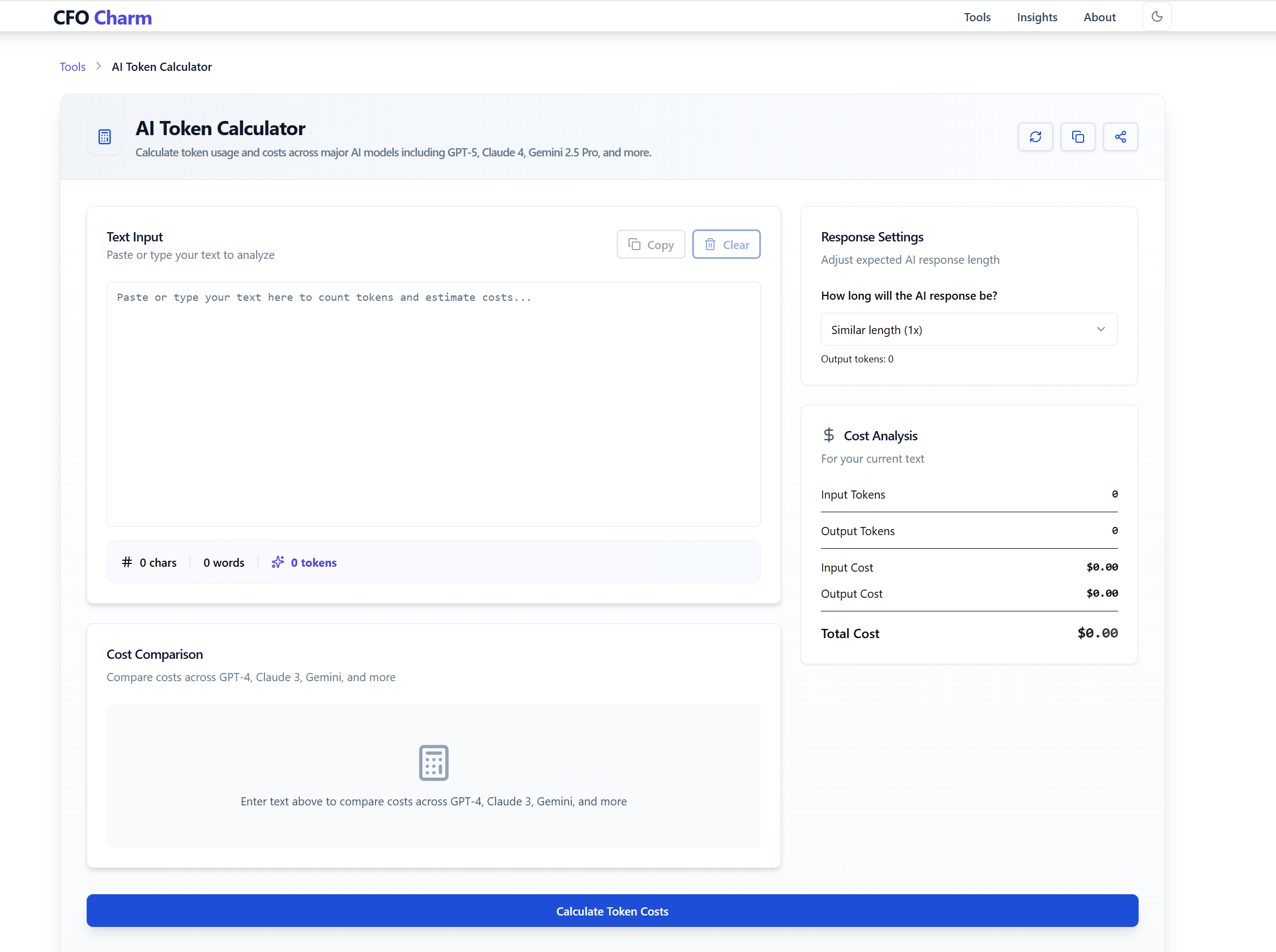The height and width of the screenshot is (952, 1276).
Task: Click the refresh icon in calculator header
Action: click(1035, 137)
